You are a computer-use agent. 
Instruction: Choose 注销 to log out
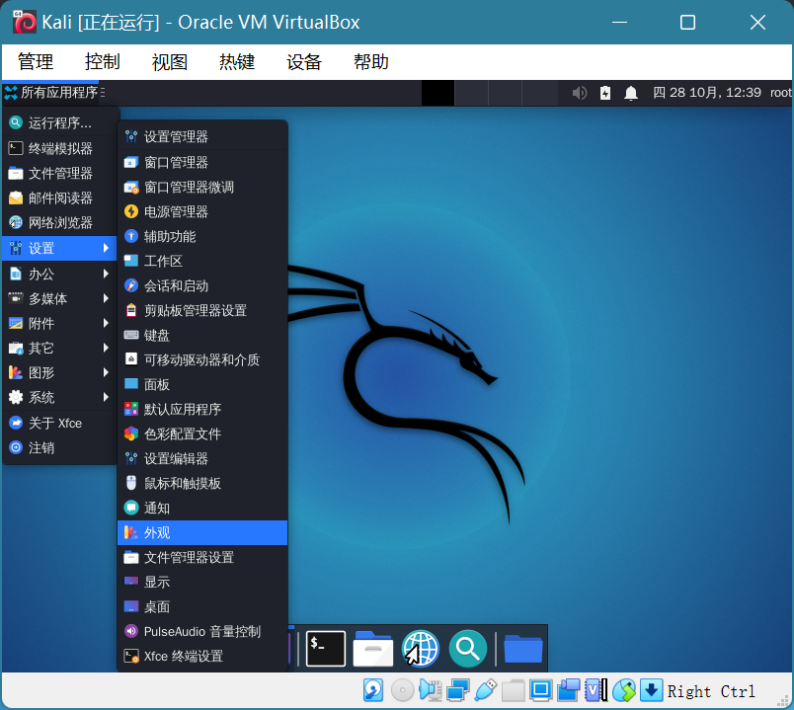pyautogui.click(x=60, y=448)
